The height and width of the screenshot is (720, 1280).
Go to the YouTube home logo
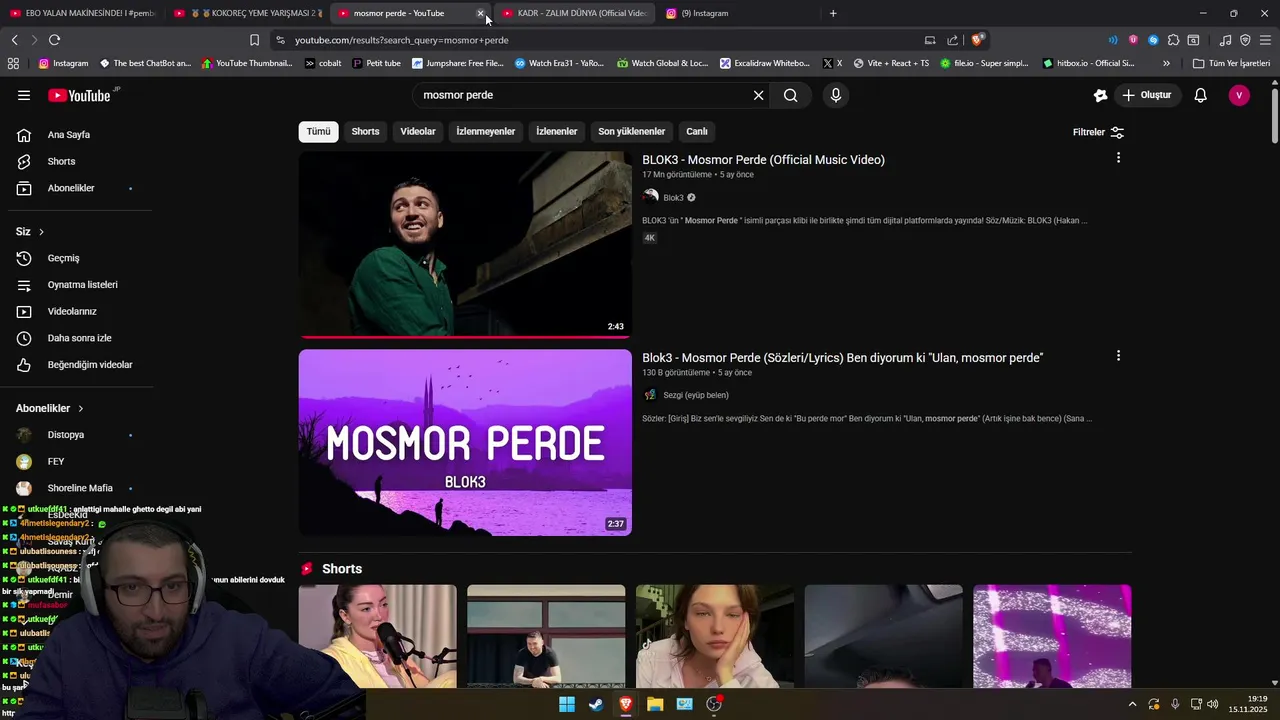79,95
